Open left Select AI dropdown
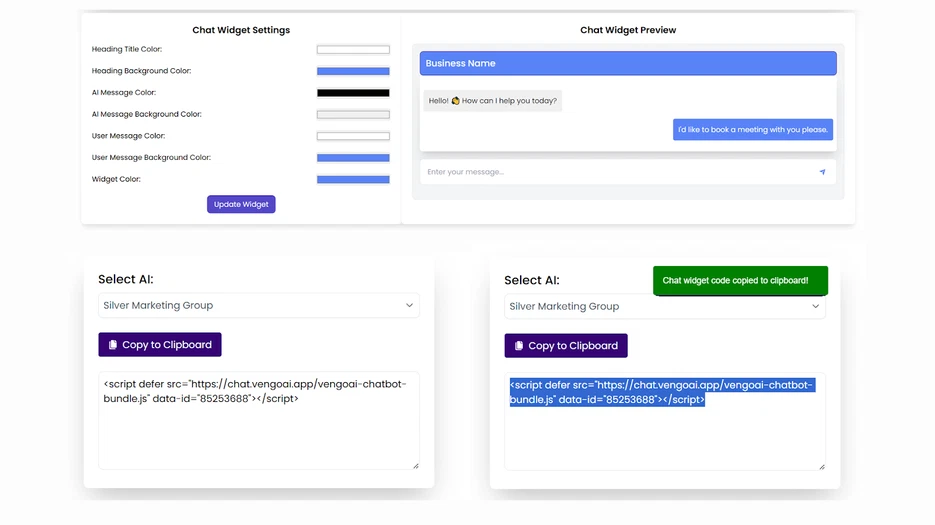935x525 pixels. click(x=258, y=305)
